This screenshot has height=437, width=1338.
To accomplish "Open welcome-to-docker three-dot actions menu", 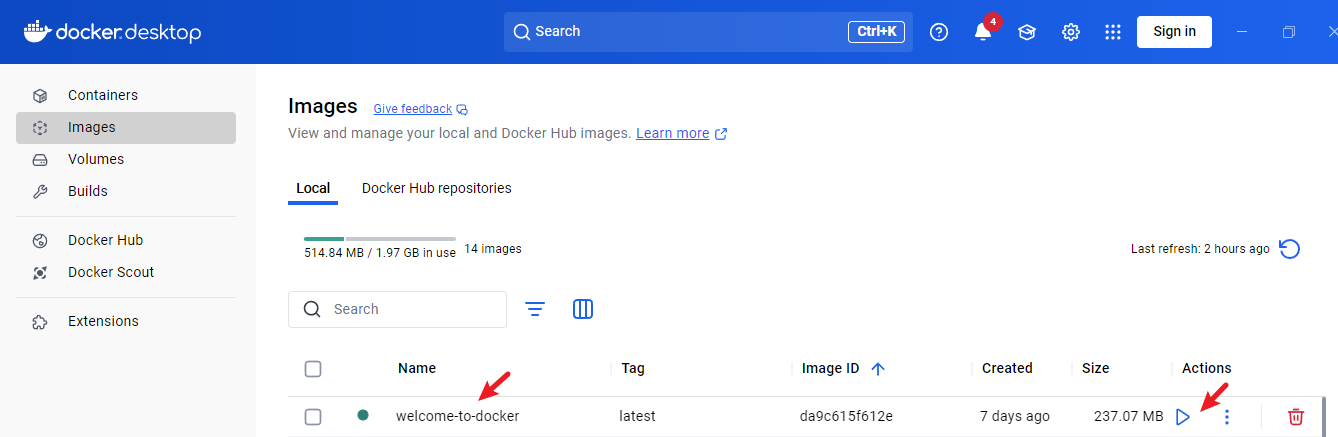I will tap(1227, 417).
